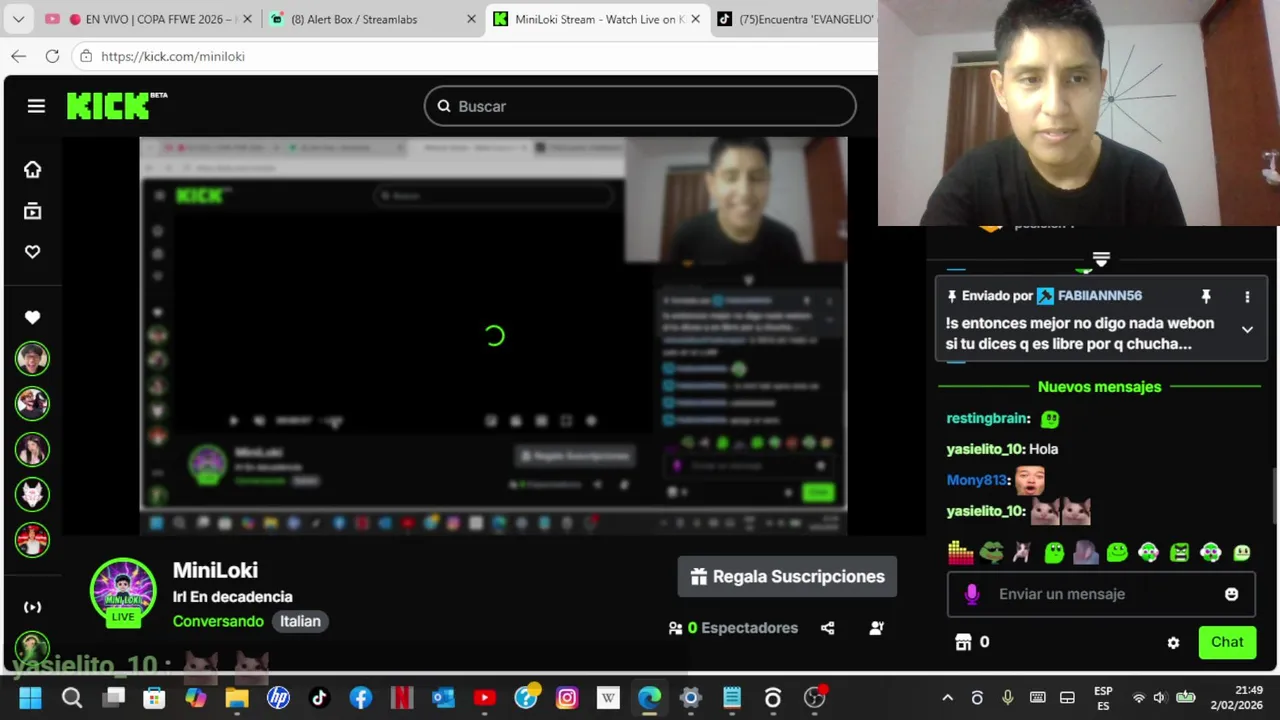Click the Italian language tag
The height and width of the screenshot is (720, 1280).
tap(300, 621)
